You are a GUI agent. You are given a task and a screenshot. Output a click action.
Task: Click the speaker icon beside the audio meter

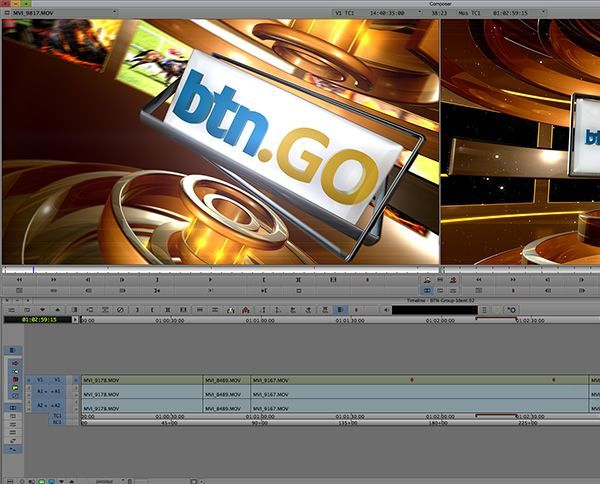pos(386,310)
